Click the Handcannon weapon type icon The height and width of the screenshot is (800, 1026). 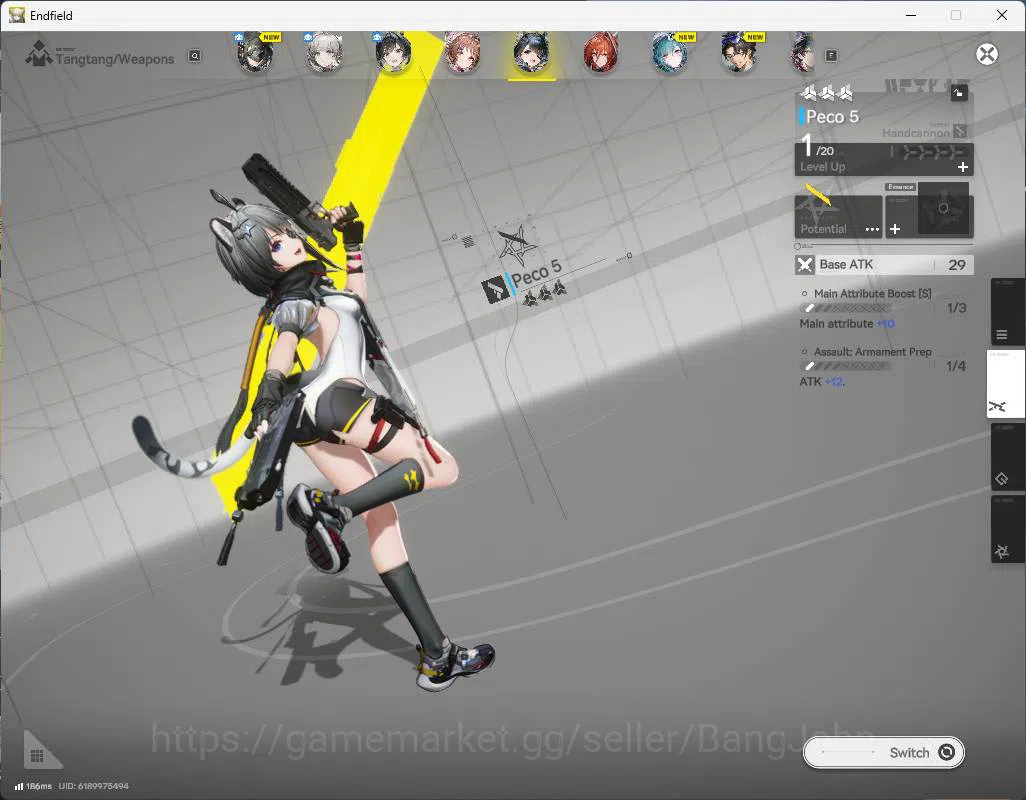(x=960, y=131)
